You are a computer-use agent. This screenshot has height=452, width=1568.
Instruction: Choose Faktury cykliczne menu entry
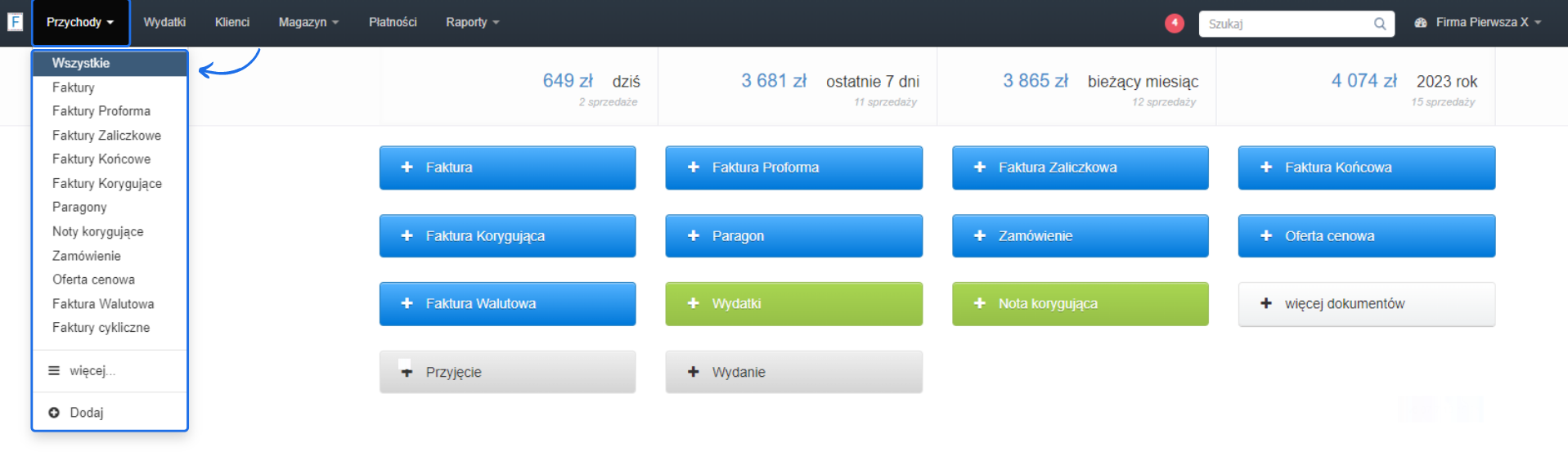pyautogui.click(x=101, y=328)
